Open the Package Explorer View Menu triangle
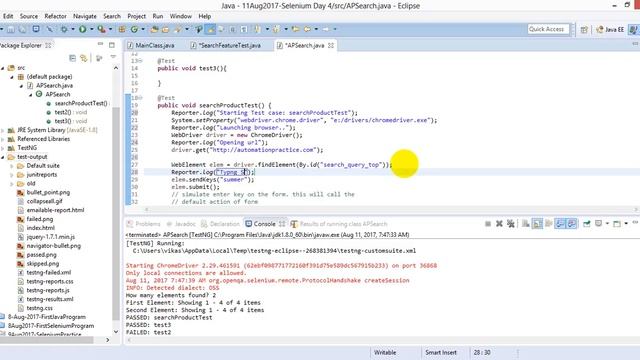The height and width of the screenshot is (360, 640). click(x=113, y=58)
